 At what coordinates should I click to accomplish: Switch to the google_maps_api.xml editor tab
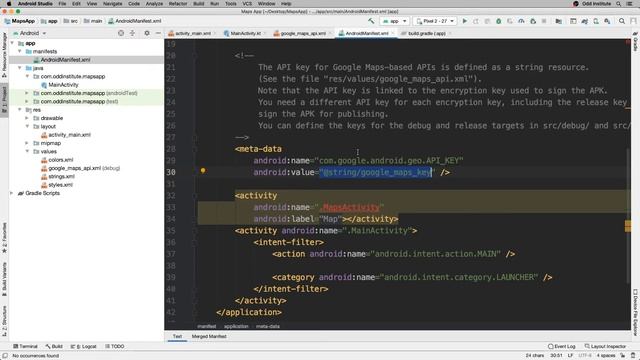point(302,33)
